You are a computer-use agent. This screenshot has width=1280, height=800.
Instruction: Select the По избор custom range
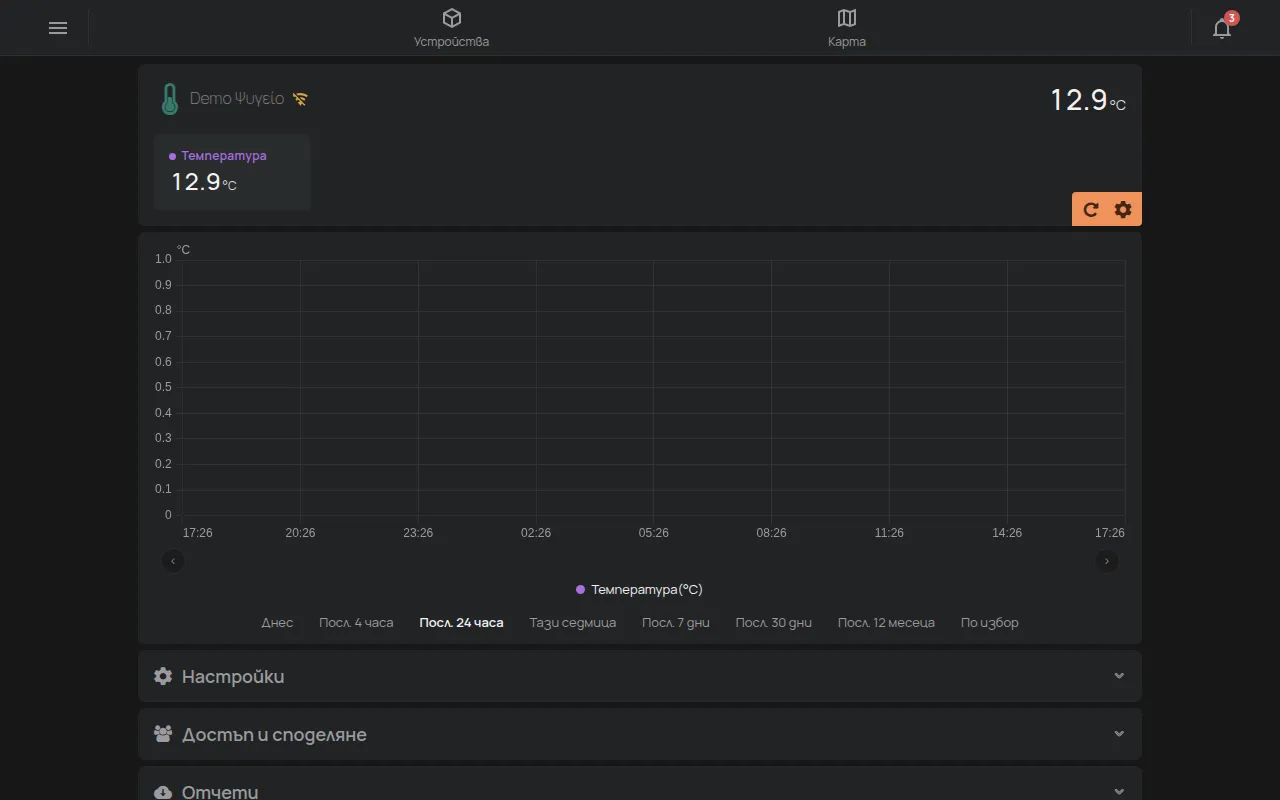click(990, 622)
